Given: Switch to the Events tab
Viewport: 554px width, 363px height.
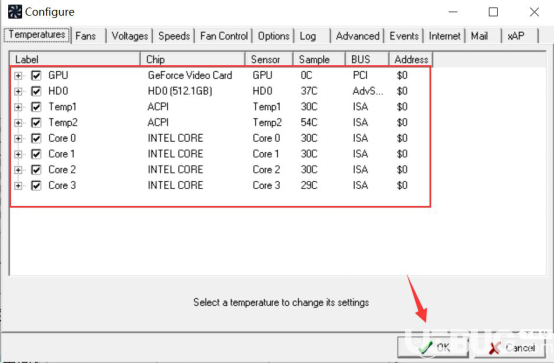Looking at the screenshot, I should (404, 36).
